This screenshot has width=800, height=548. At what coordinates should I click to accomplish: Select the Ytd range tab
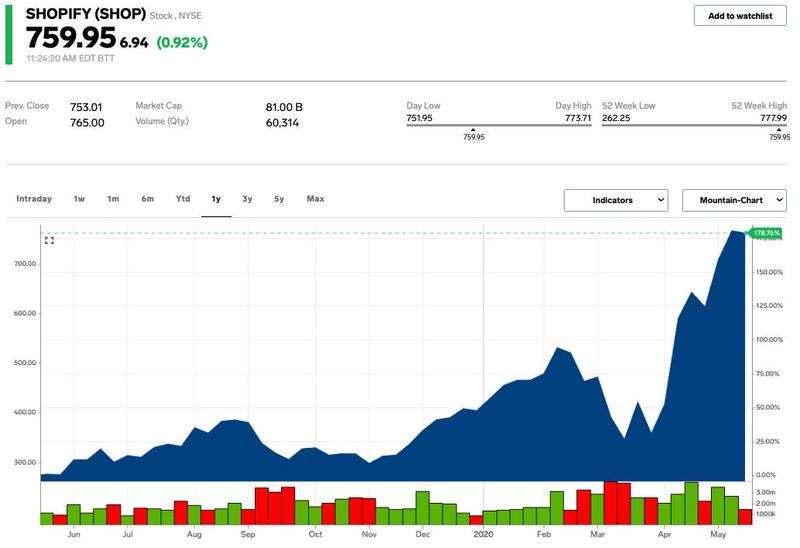pyautogui.click(x=183, y=199)
